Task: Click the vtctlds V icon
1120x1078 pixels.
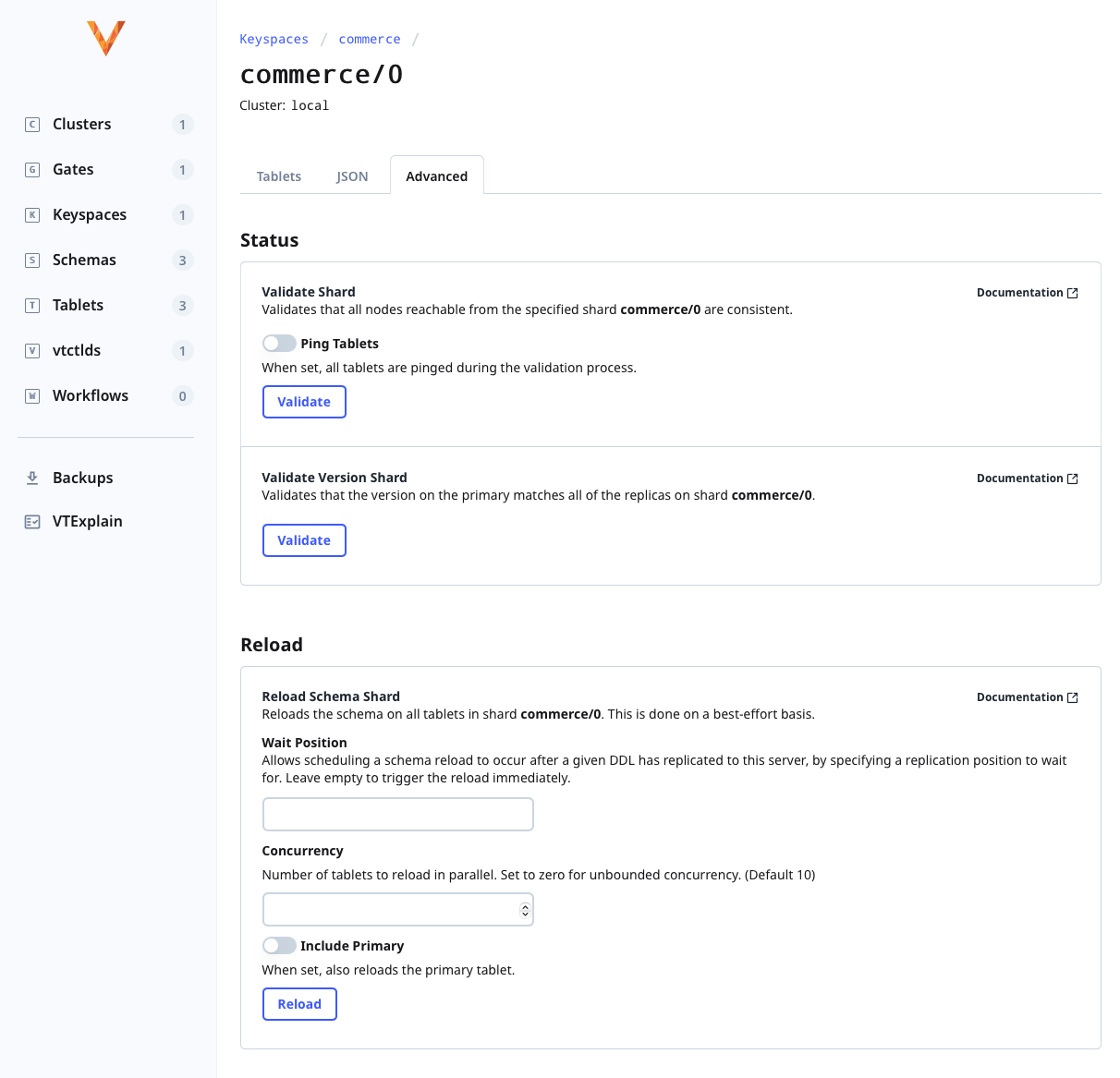Action: tap(32, 350)
